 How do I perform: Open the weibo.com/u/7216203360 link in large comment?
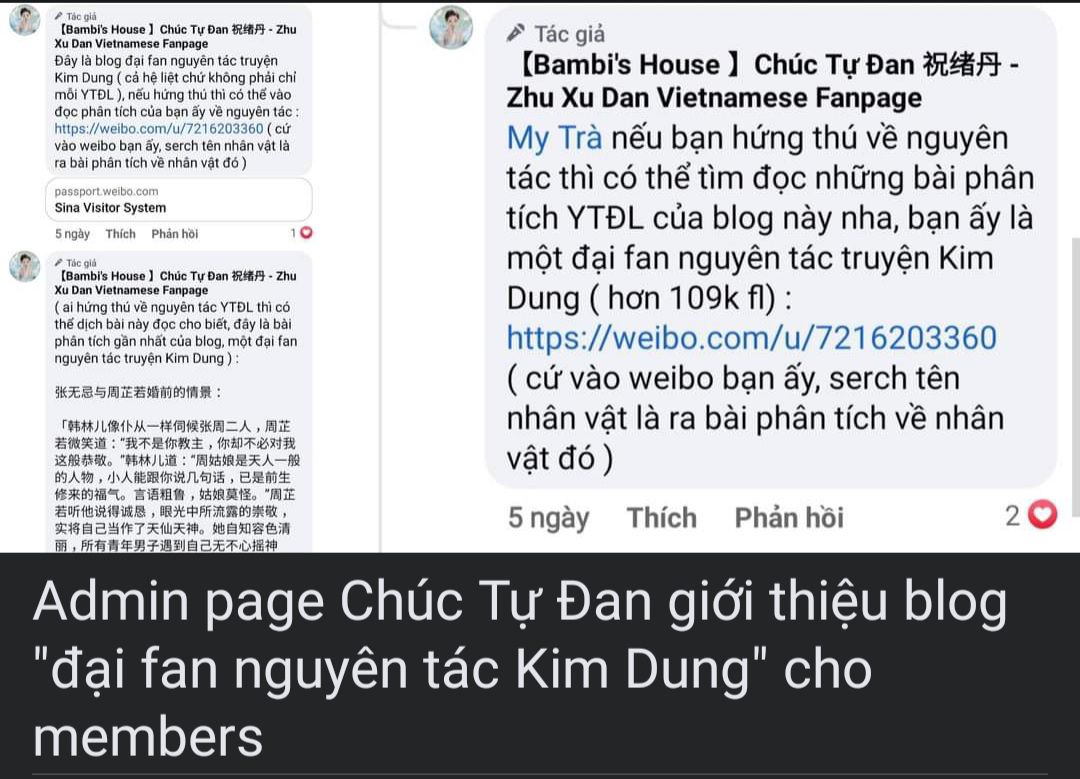click(751, 338)
